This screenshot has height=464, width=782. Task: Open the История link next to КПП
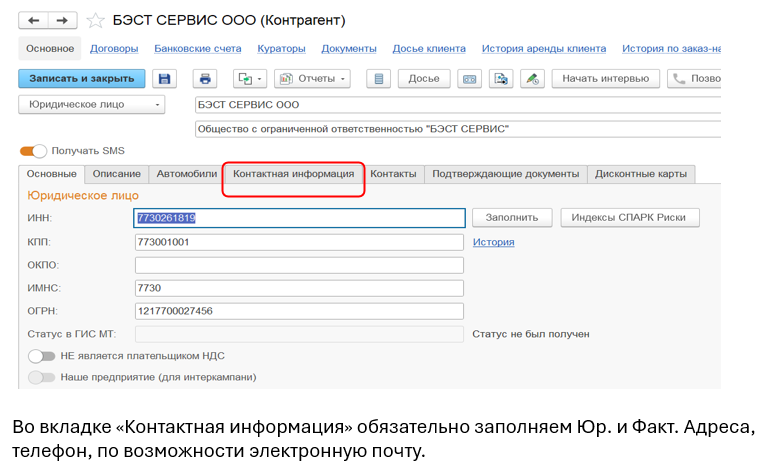coord(493,242)
